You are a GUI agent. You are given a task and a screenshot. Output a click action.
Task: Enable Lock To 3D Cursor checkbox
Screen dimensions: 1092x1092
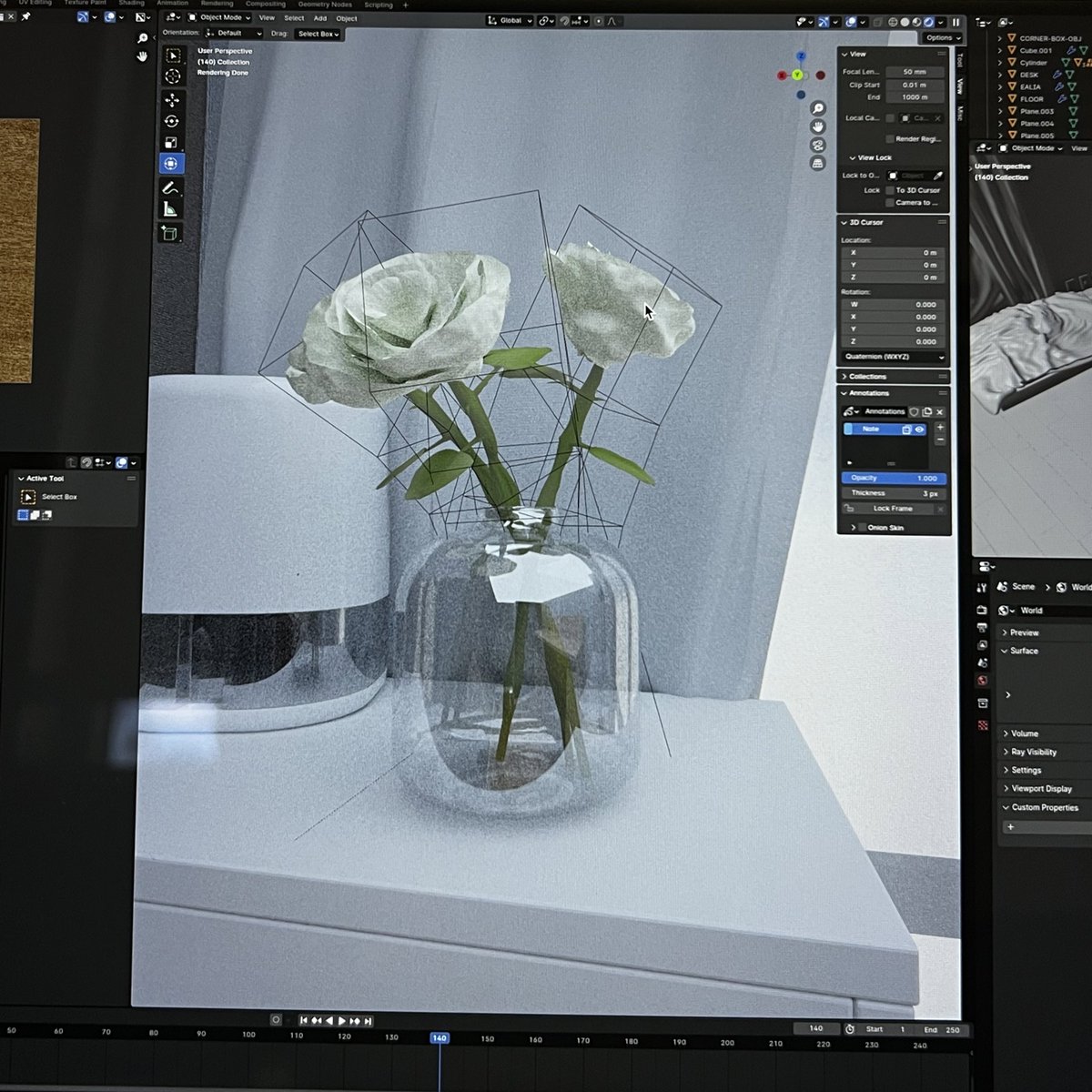(x=890, y=190)
